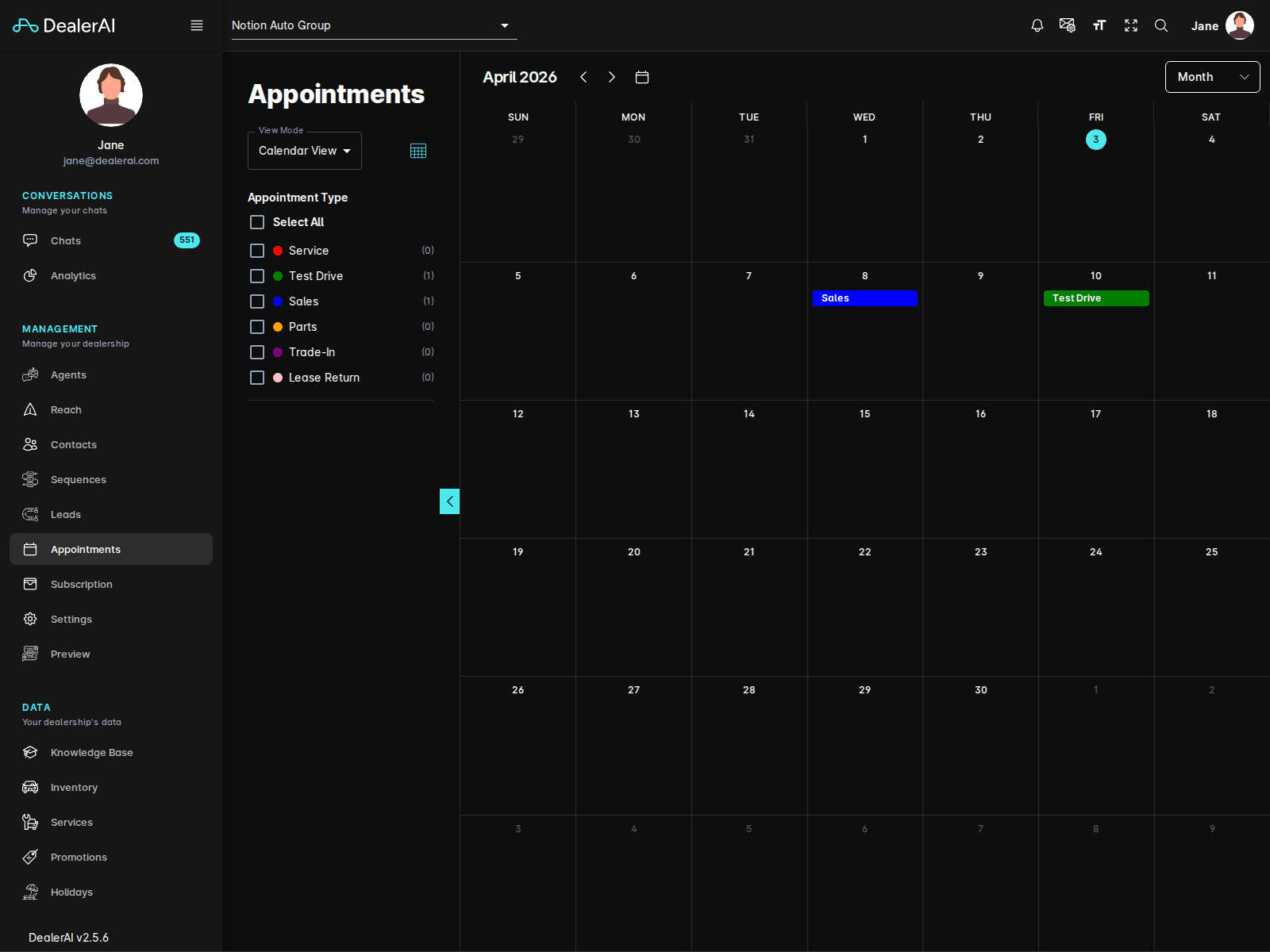Enter fullscreen with the expand icon
This screenshot has height=952, width=1270.
(1130, 25)
